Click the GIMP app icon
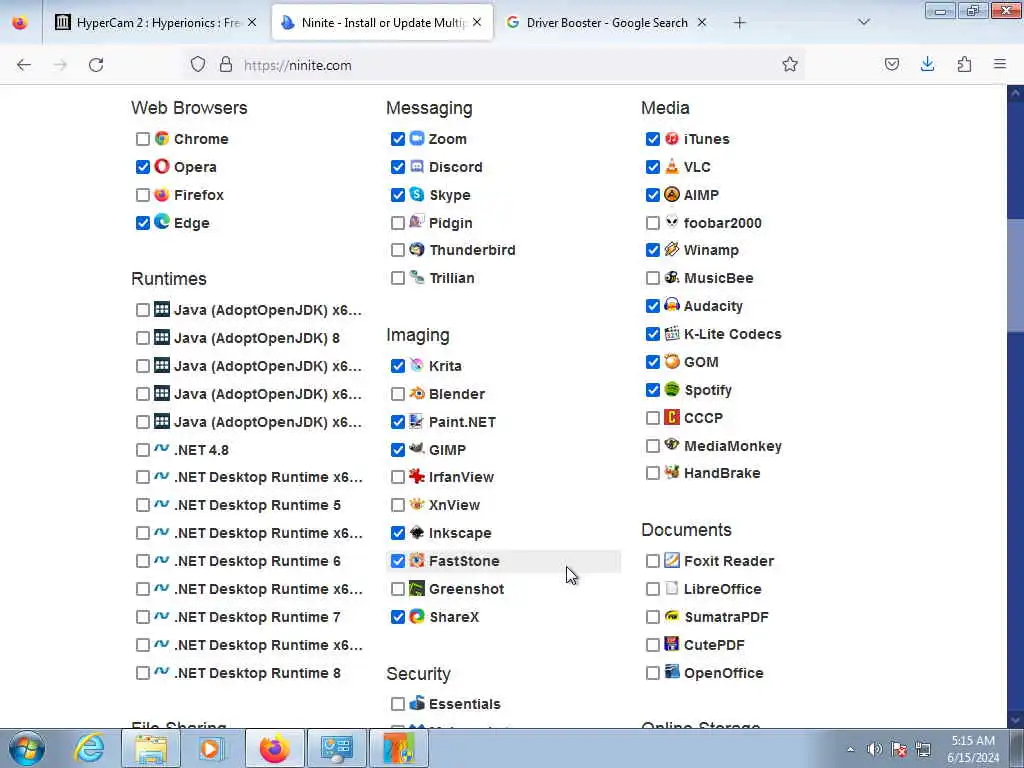This screenshot has height=768, width=1024. [x=417, y=449]
